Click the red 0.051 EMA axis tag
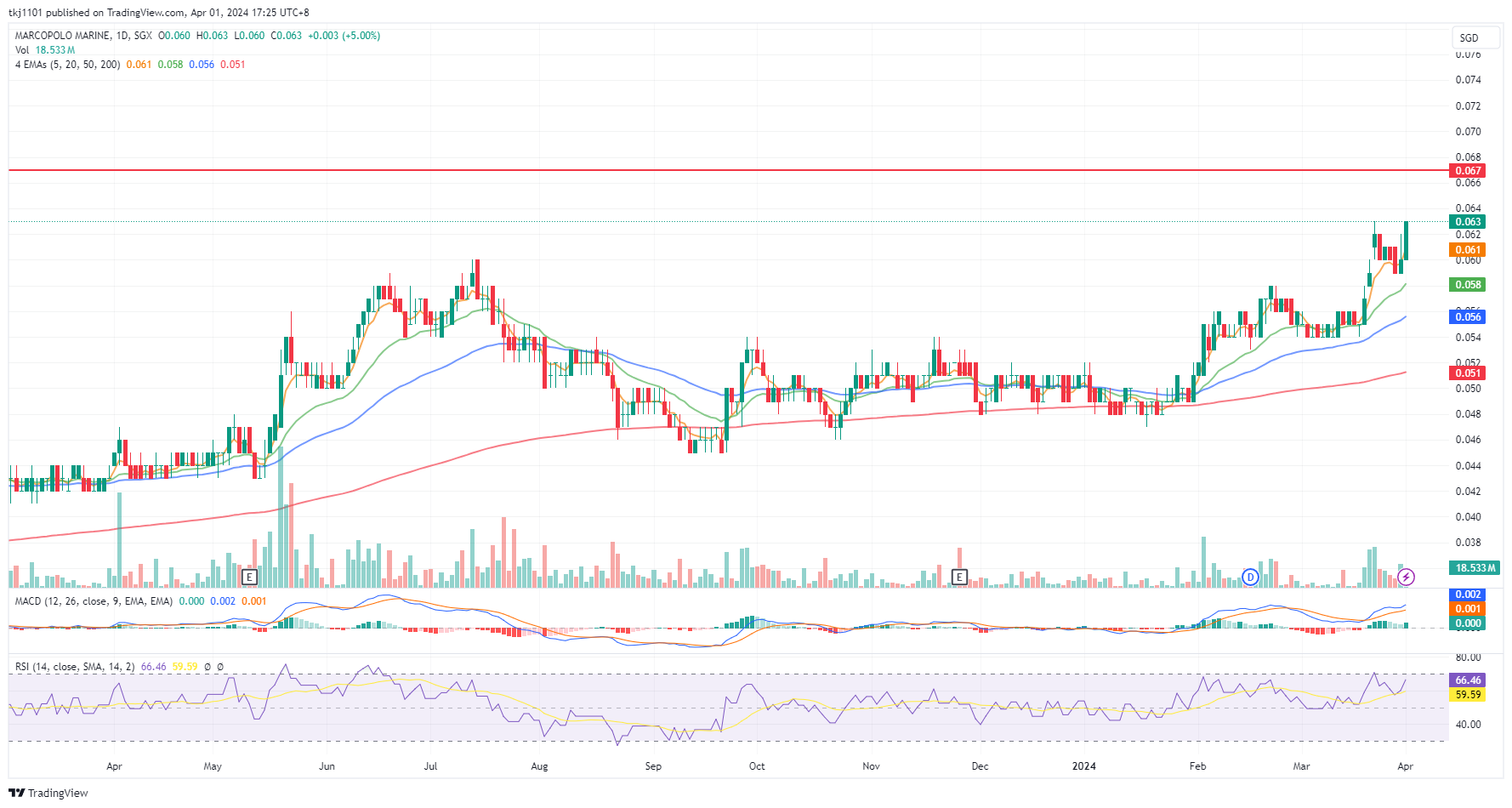Image resolution: width=1512 pixels, height=808 pixels. click(x=1468, y=373)
